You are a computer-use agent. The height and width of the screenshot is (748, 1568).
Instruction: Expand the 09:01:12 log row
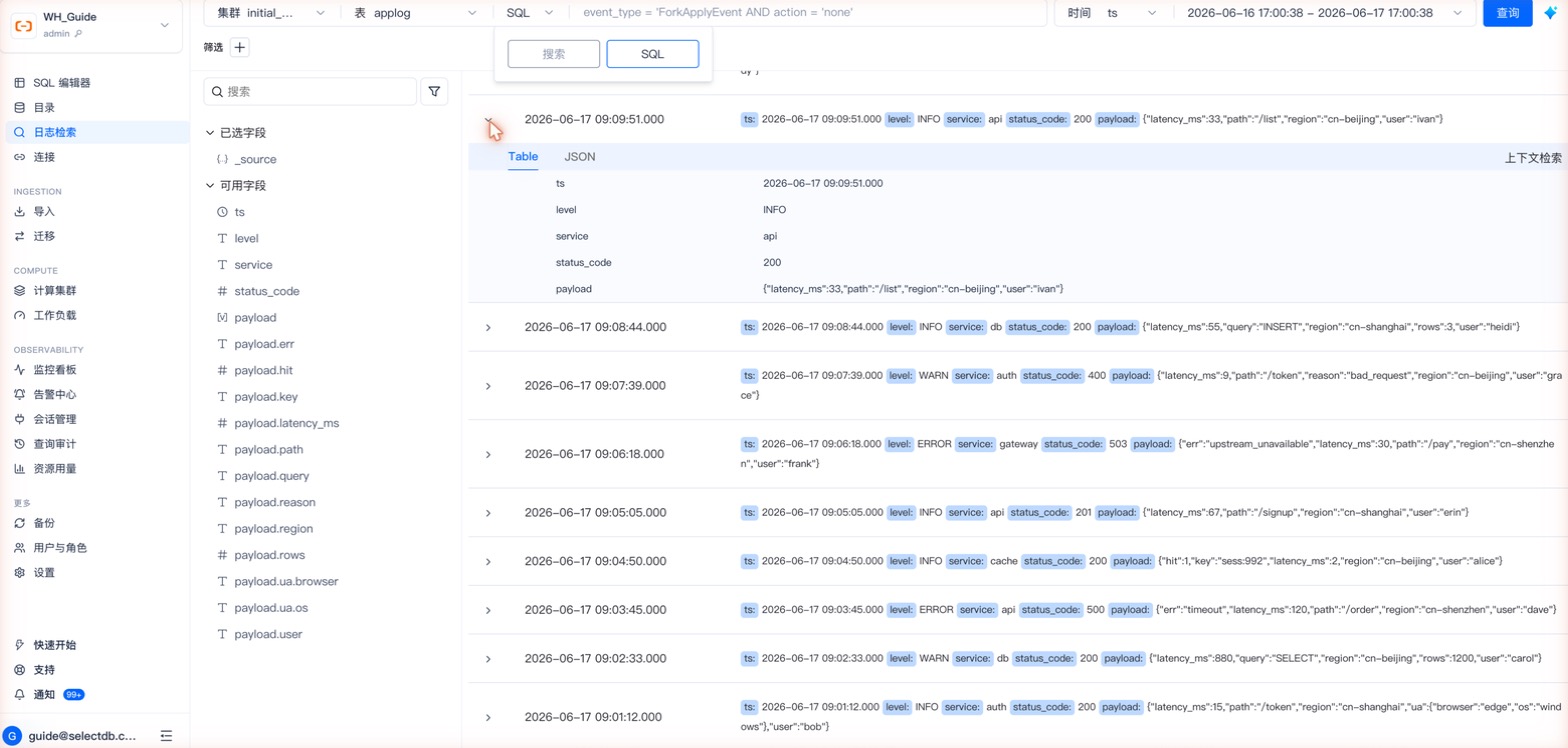pos(488,717)
